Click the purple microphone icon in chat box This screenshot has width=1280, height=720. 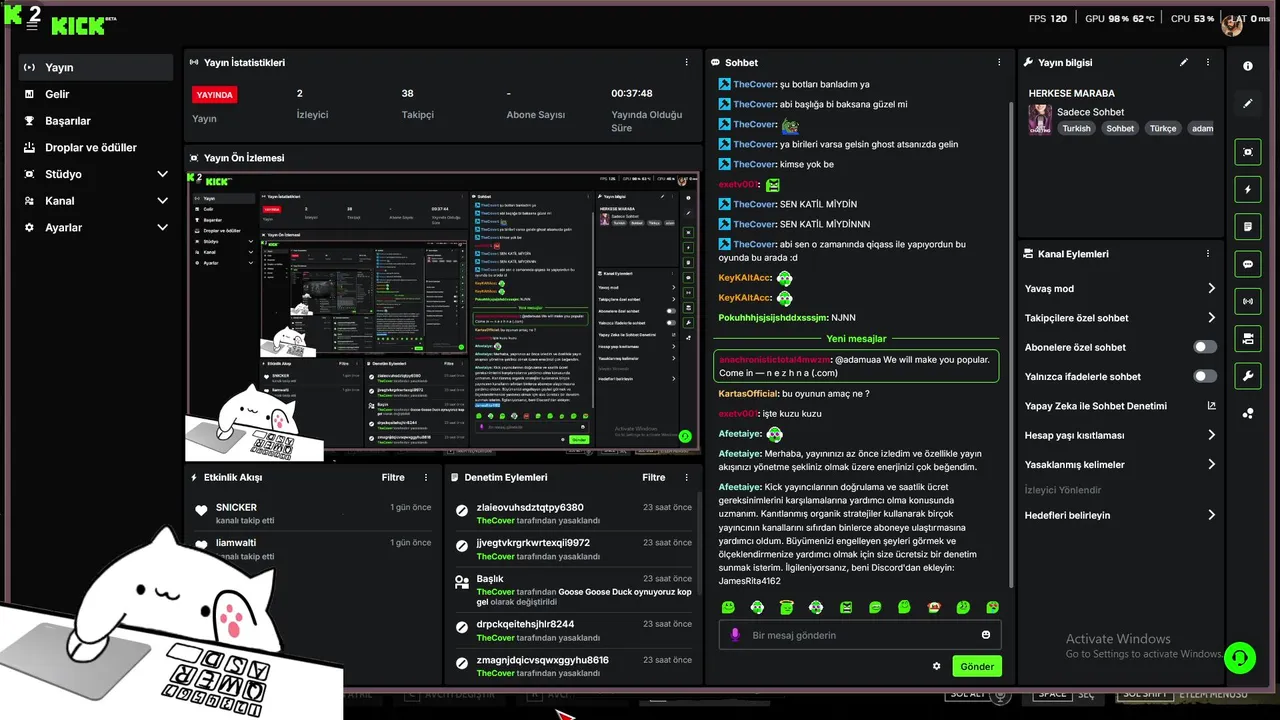[x=736, y=635]
